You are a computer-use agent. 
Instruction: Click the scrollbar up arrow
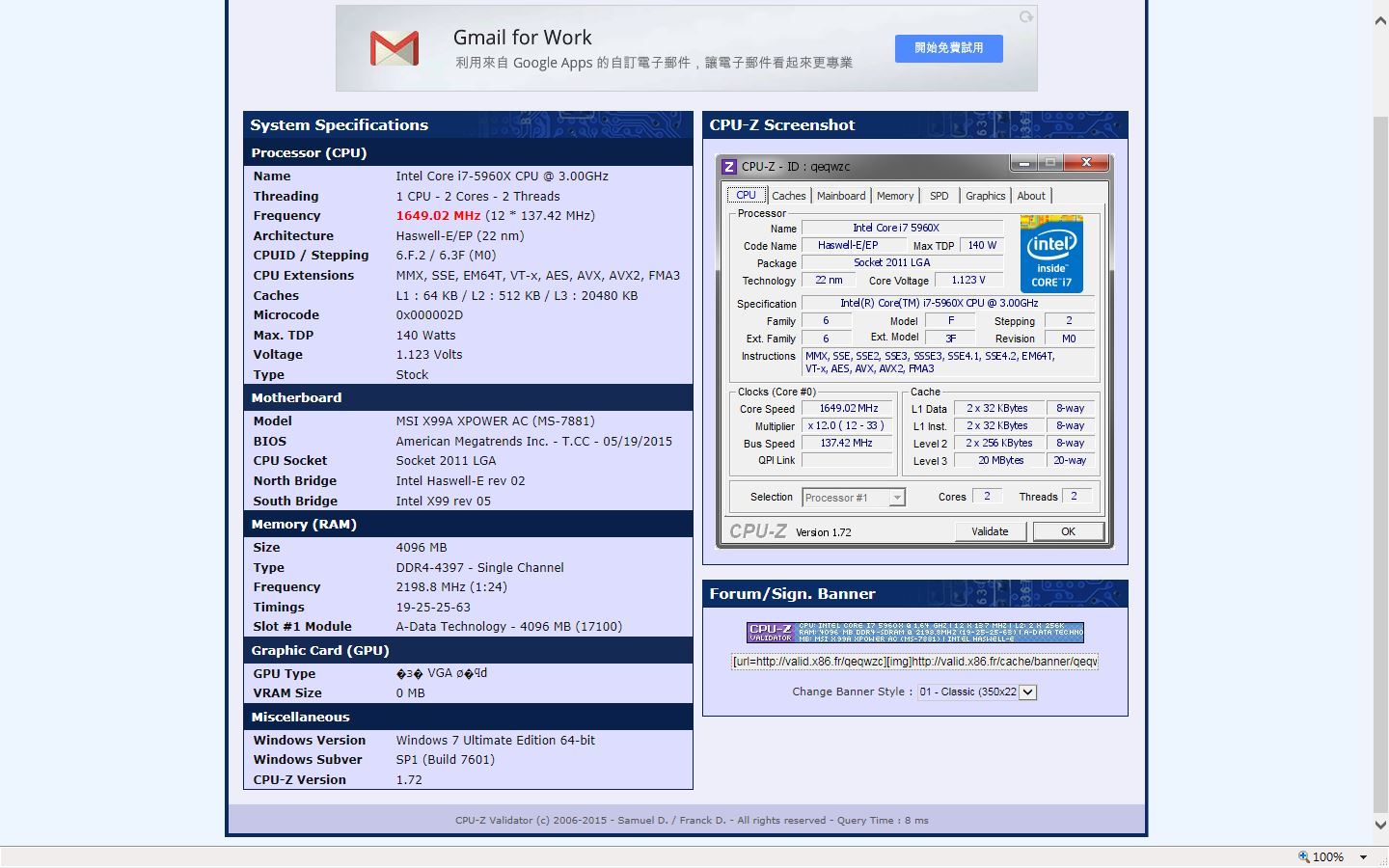tap(1380, 20)
